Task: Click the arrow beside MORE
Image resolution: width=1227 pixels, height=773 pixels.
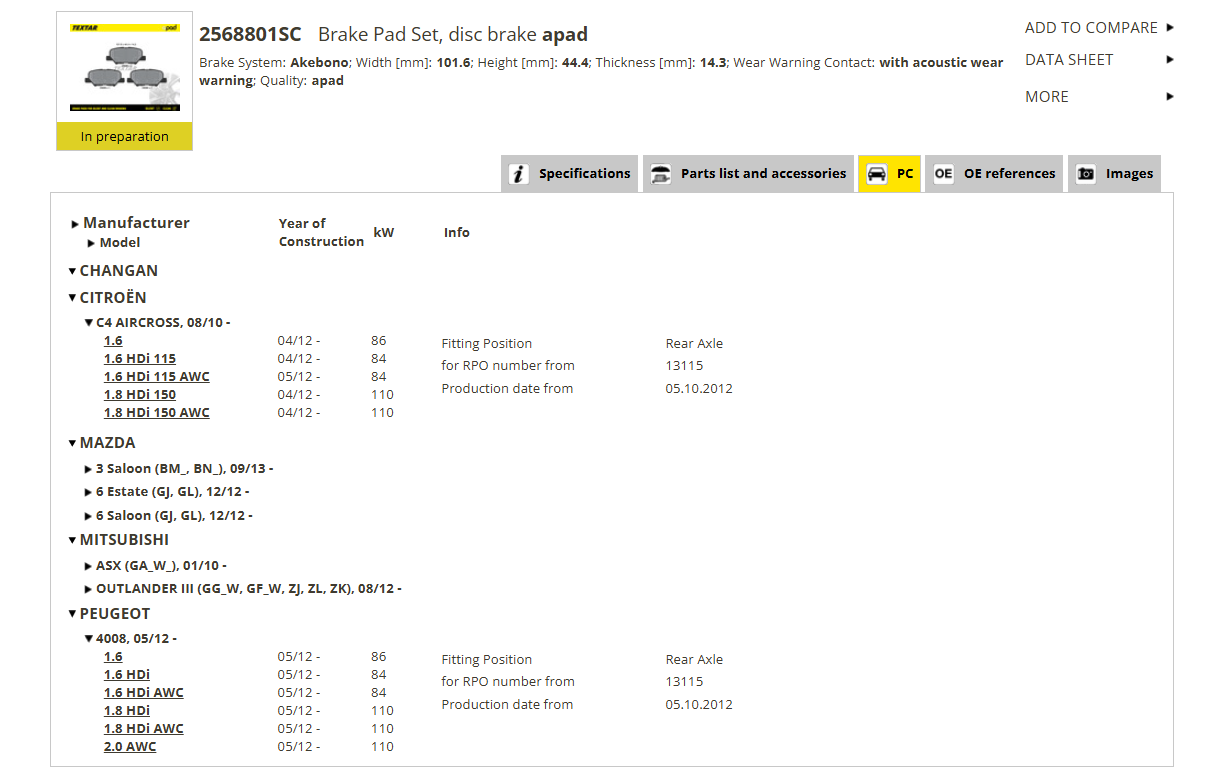Action: point(1170,97)
